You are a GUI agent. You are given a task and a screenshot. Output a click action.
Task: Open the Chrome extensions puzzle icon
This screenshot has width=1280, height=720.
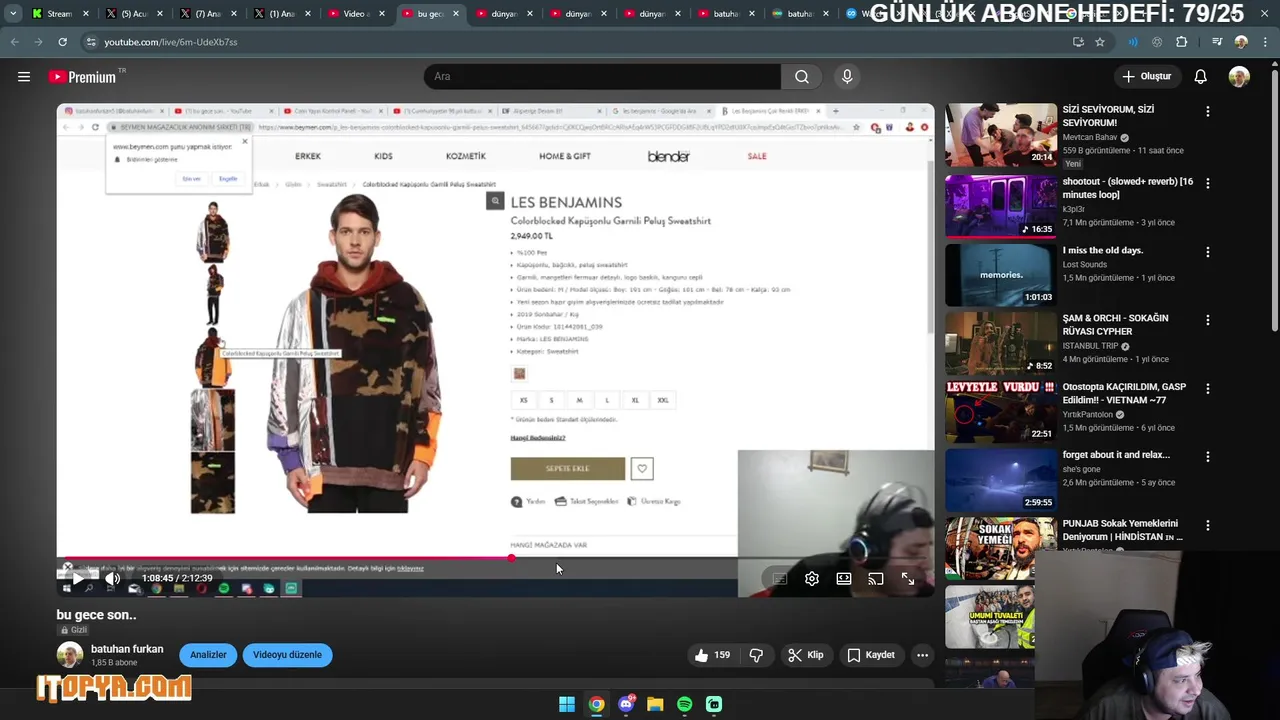pyautogui.click(x=1182, y=42)
